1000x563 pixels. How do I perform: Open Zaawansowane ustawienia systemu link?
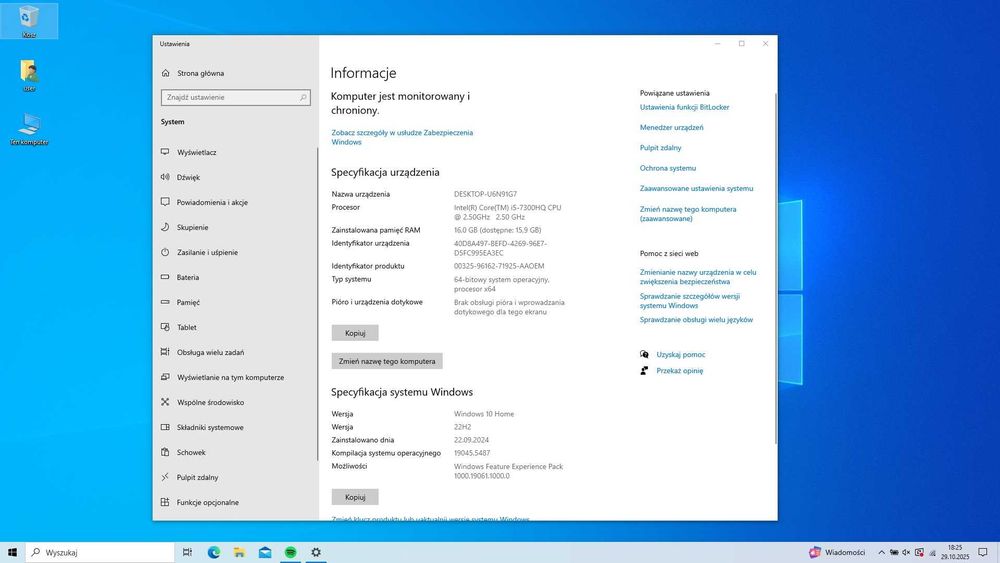(696, 189)
